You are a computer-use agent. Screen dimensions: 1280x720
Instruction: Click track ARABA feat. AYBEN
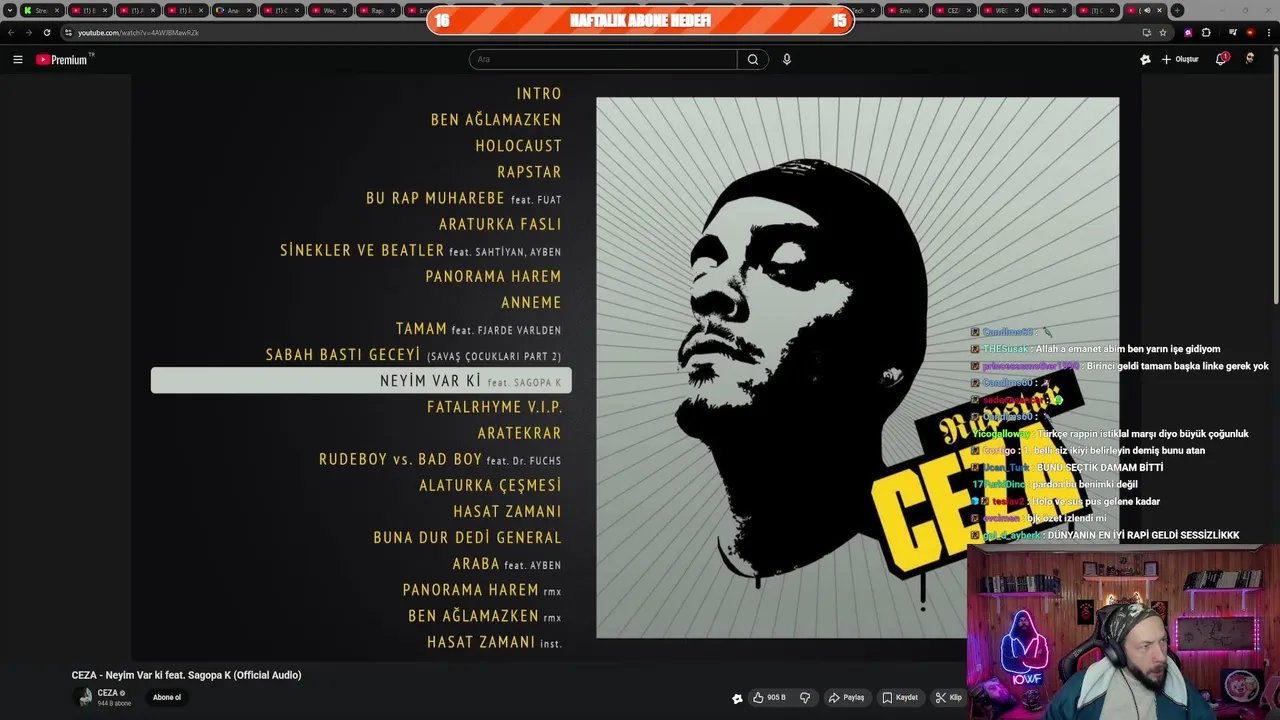tap(506, 564)
